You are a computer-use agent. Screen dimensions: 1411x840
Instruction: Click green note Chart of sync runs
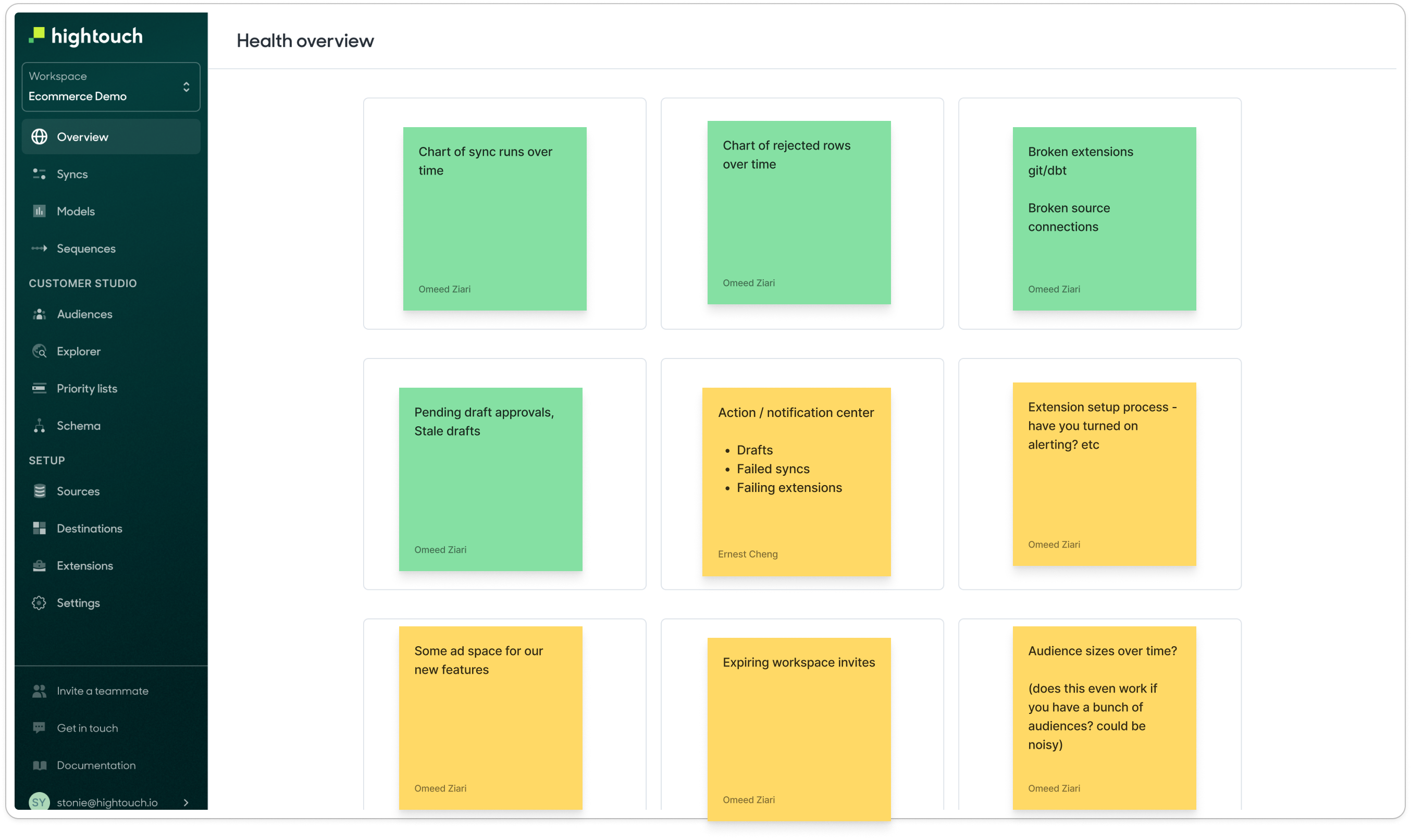(x=494, y=218)
